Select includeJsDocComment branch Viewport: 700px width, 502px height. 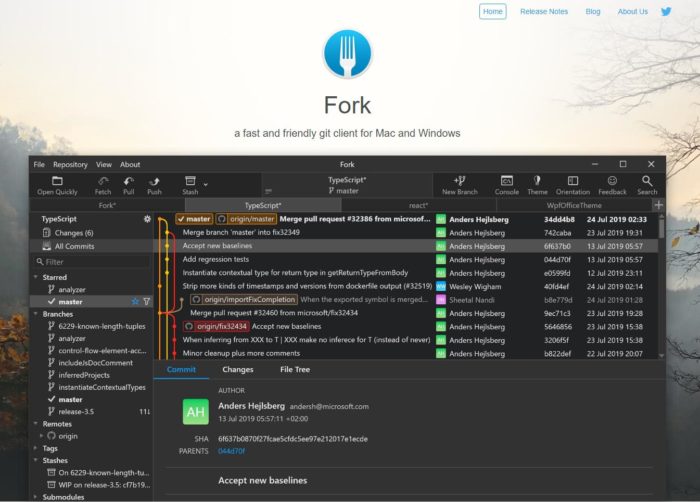pyautogui.click(x=92, y=363)
